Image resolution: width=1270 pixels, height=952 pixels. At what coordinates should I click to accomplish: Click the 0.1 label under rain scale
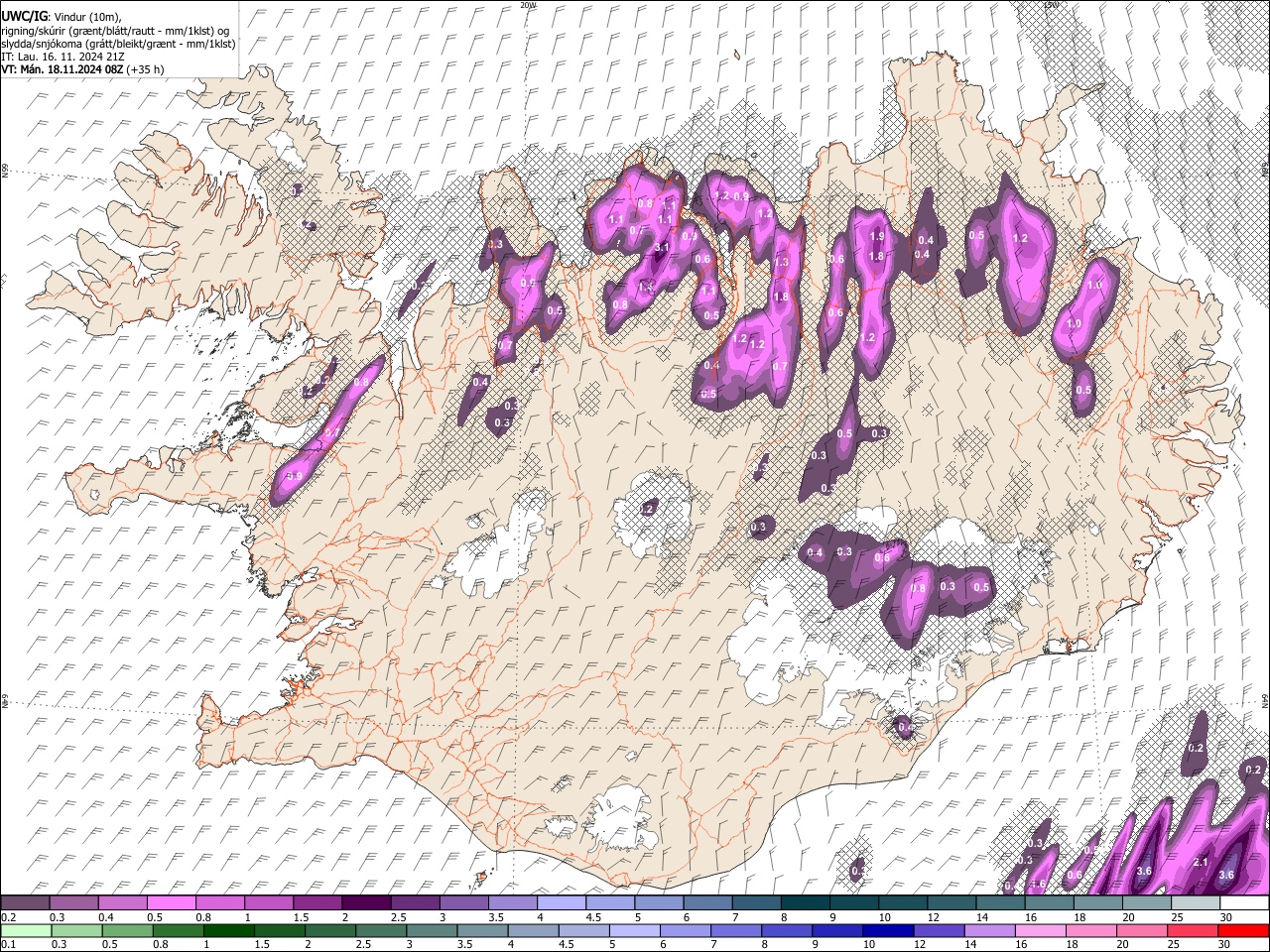point(7,943)
